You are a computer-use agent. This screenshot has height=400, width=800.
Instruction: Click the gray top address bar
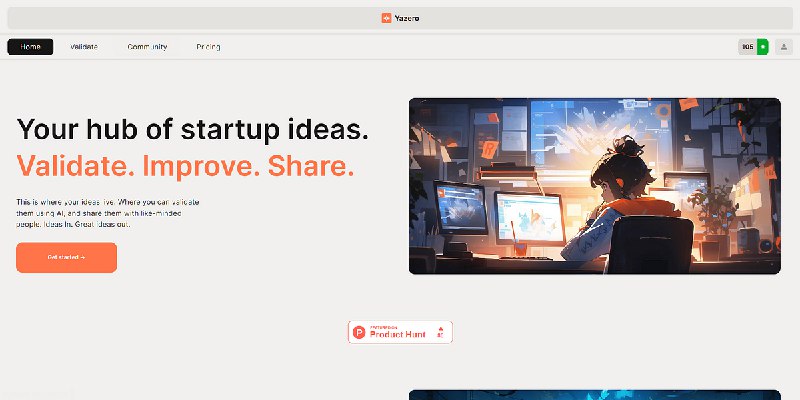pos(400,18)
